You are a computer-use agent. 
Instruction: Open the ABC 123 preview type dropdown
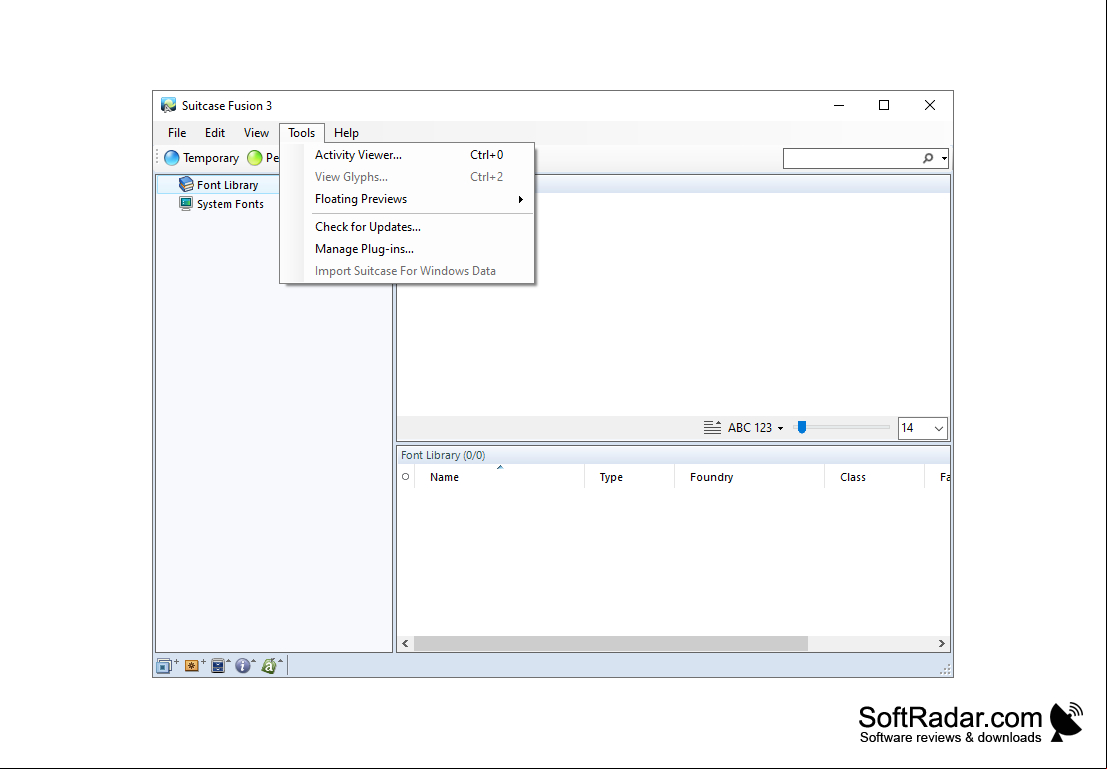[x=755, y=428]
